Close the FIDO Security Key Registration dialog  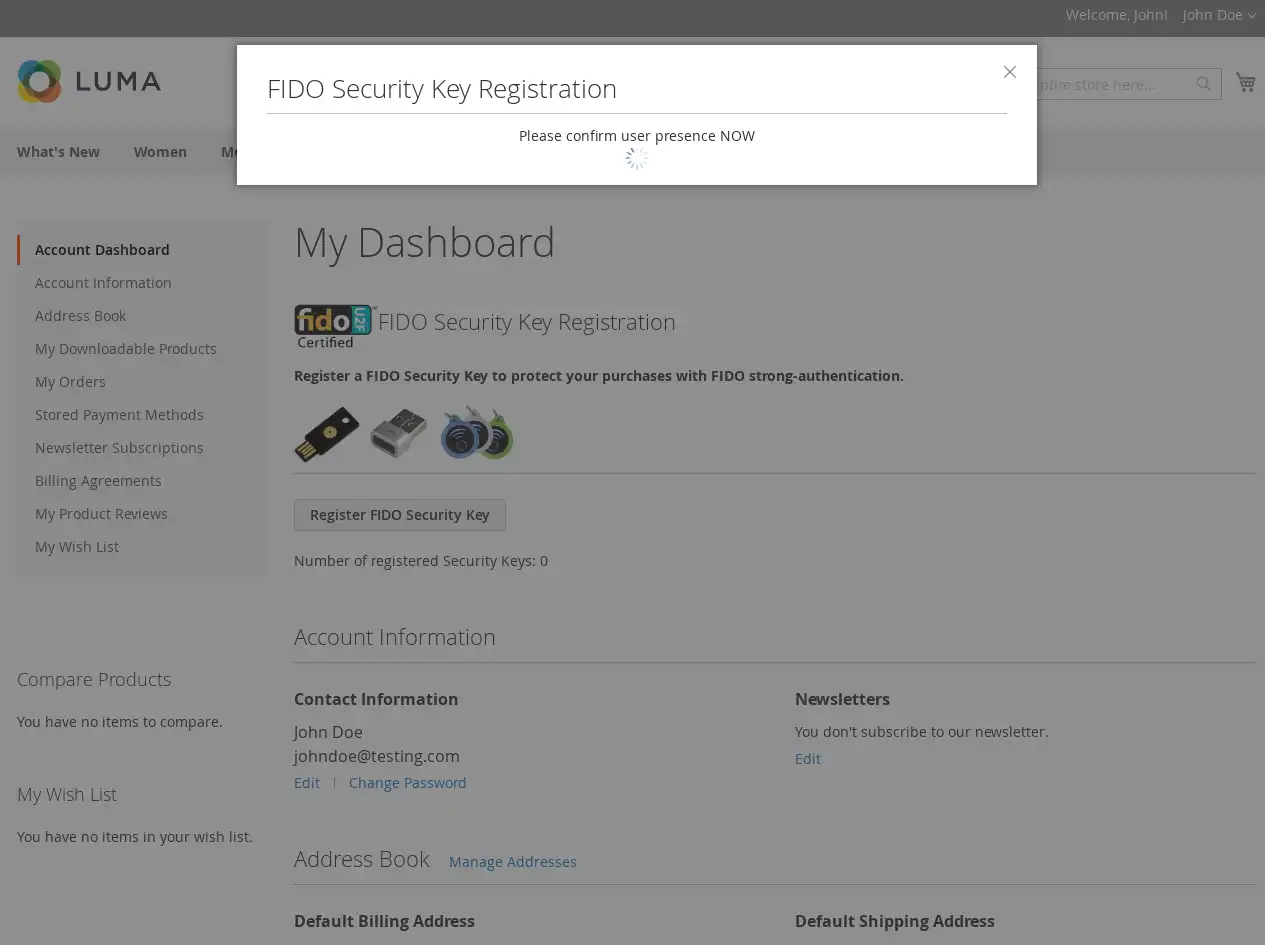pos(1010,72)
